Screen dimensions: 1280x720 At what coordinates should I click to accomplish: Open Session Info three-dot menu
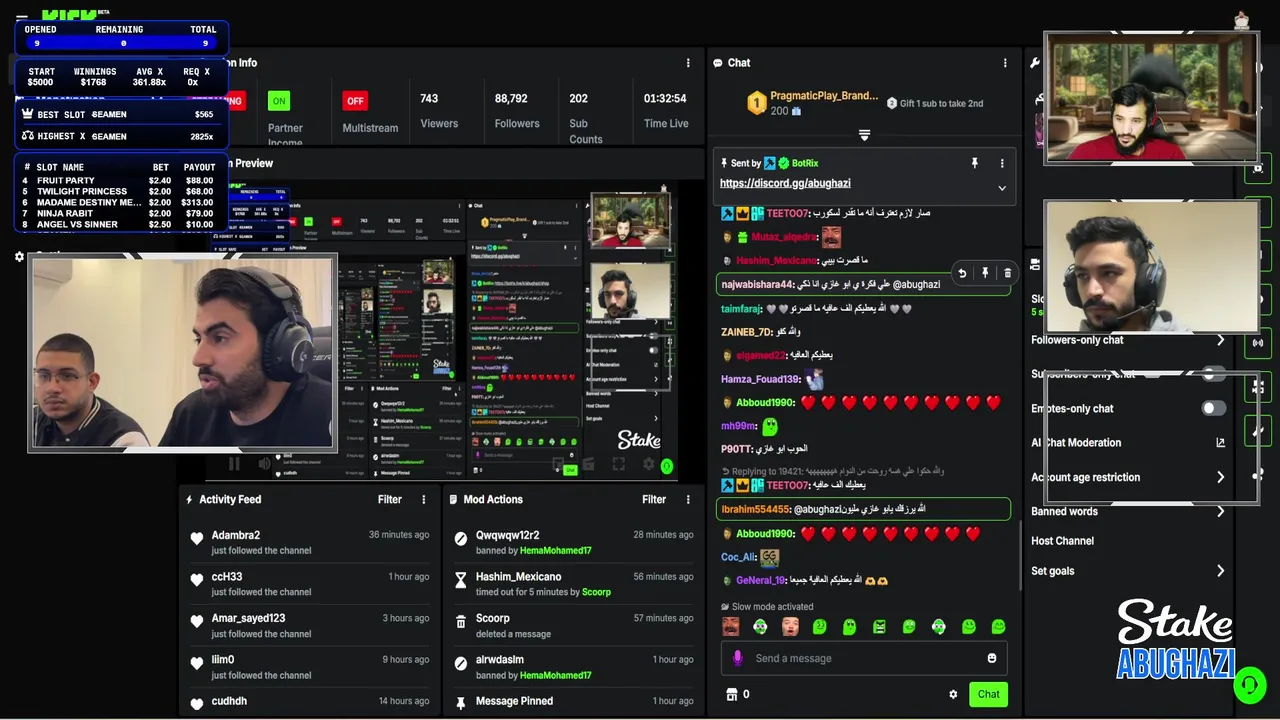coord(687,63)
